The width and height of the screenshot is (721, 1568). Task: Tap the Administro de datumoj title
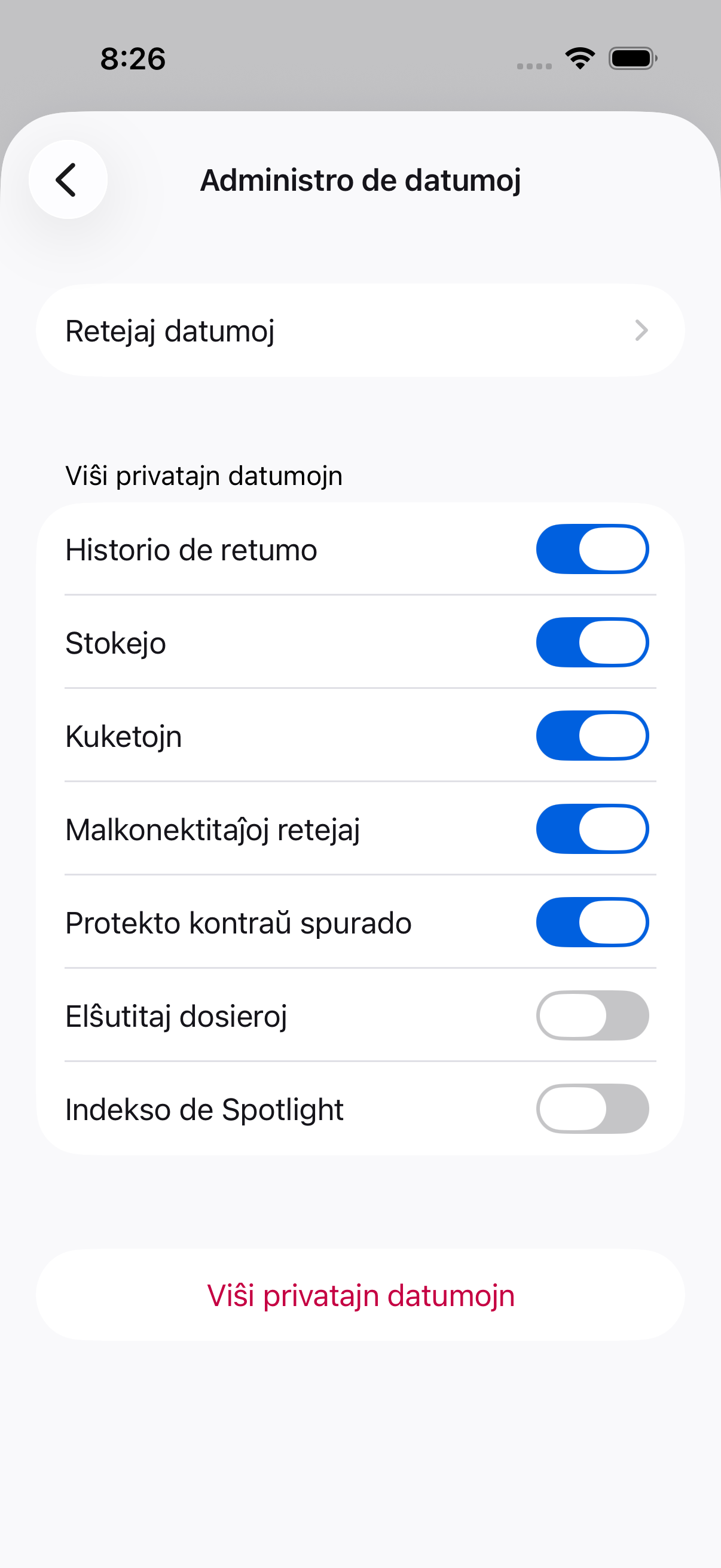click(x=360, y=180)
